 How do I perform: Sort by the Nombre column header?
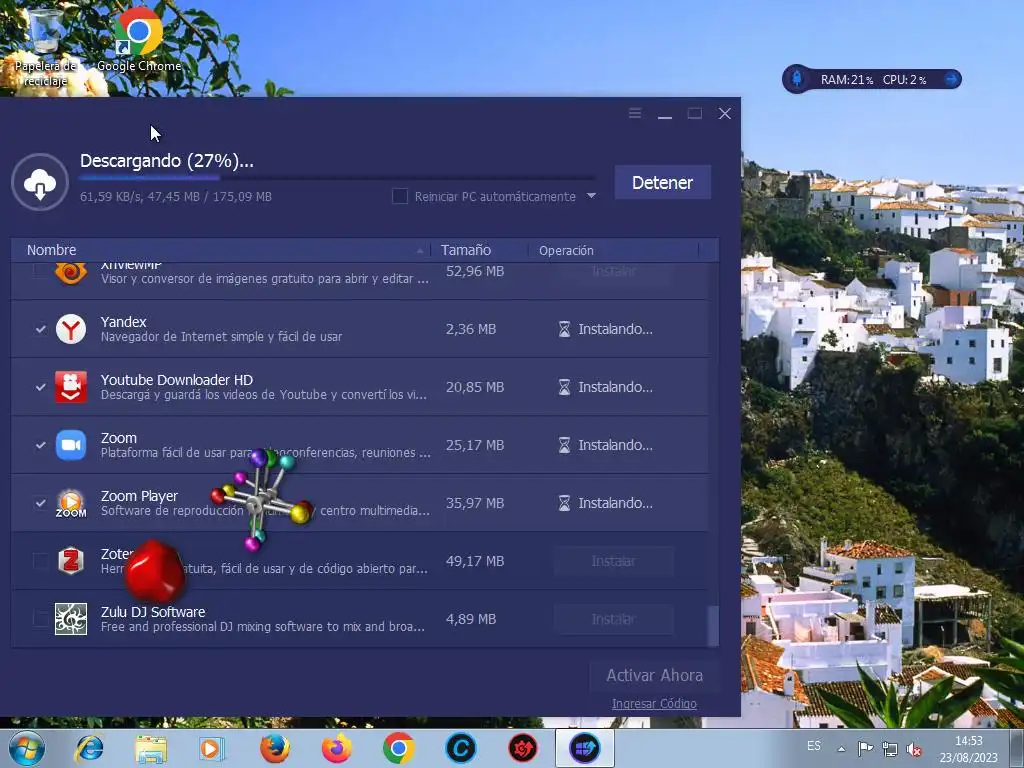(221, 250)
